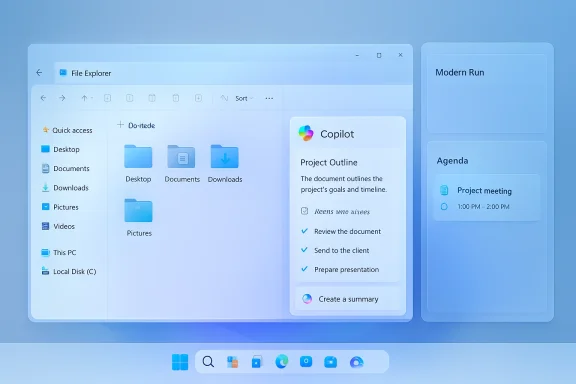576x384 pixels.
Task: Click the Agenda heading
Action: tap(452, 161)
